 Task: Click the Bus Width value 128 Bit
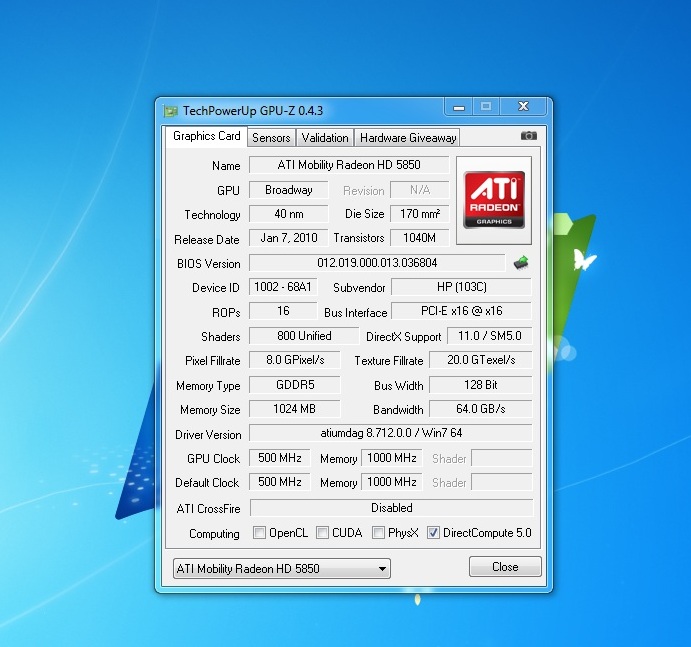pos(481,385)
